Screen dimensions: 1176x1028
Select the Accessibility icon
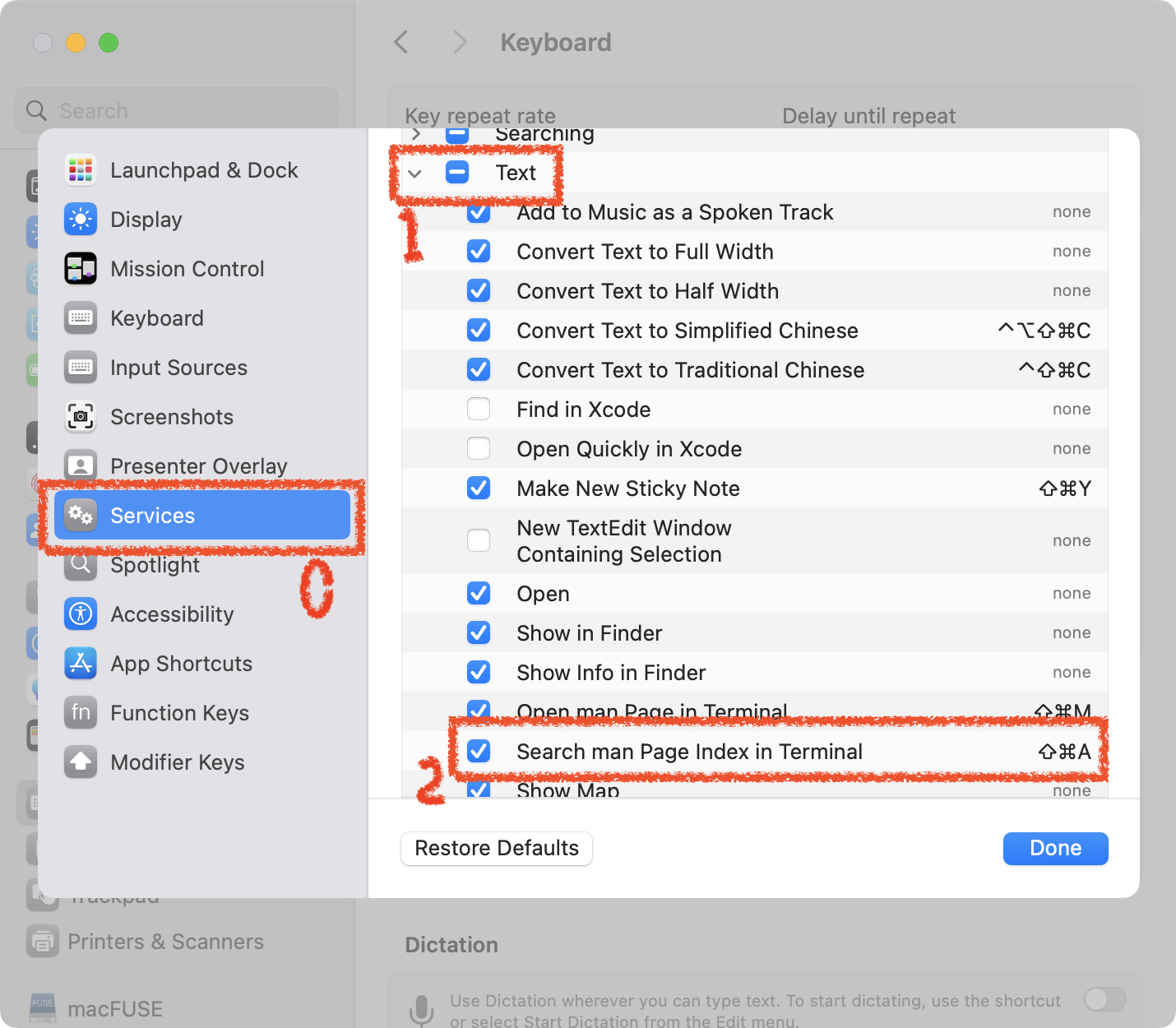tap(81, 614)
